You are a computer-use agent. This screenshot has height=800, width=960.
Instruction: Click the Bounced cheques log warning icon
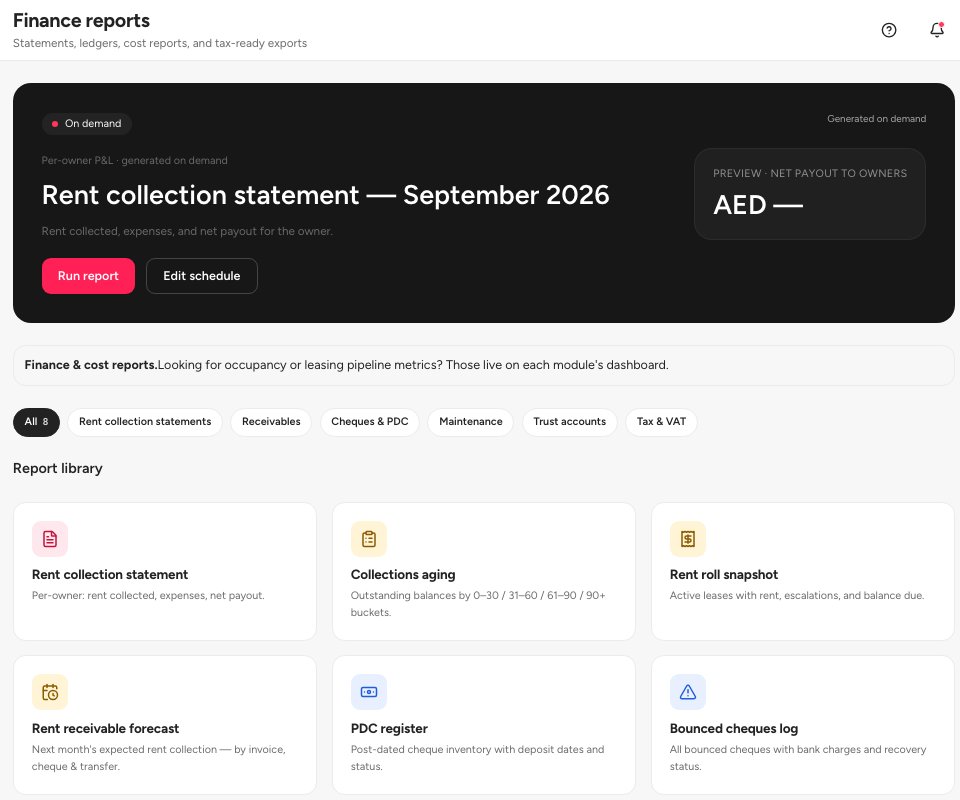coord(688,692)
